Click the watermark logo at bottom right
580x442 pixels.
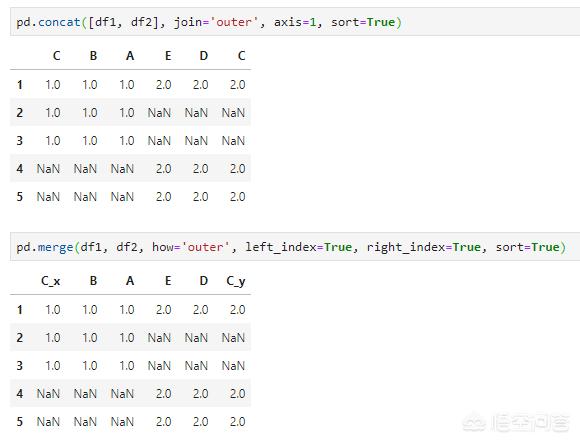click(x=517, y=424)
